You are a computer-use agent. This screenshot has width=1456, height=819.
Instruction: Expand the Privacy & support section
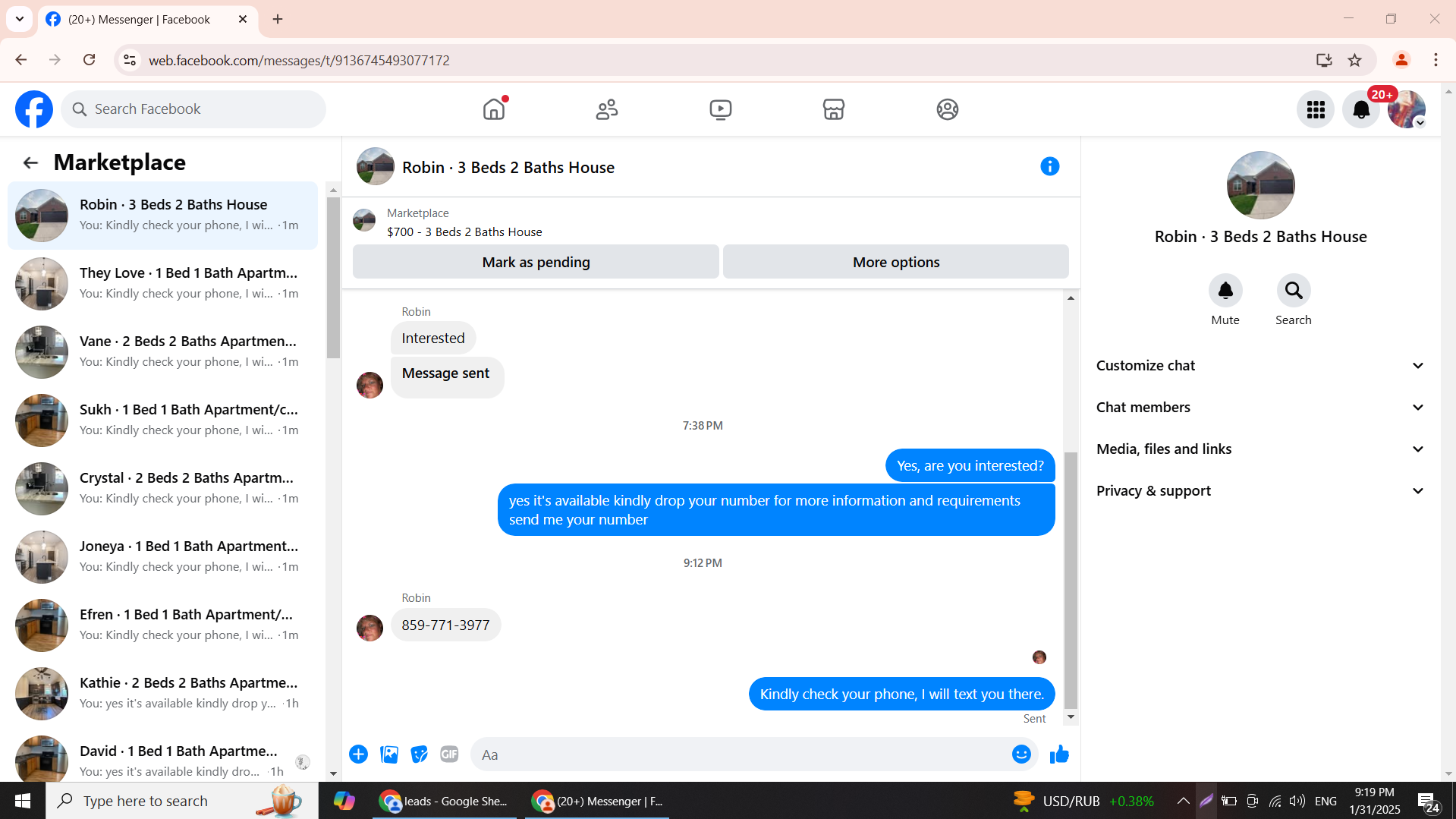click(1260, 491)
